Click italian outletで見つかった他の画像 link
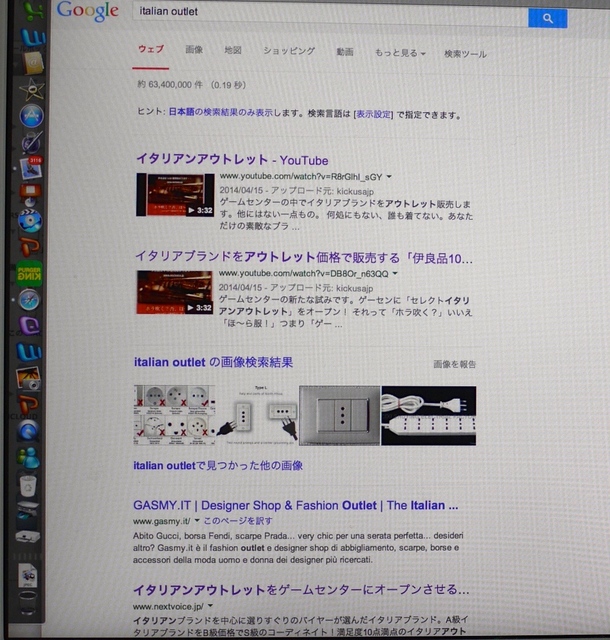The image size is (610, 640). tap(218, 466)
